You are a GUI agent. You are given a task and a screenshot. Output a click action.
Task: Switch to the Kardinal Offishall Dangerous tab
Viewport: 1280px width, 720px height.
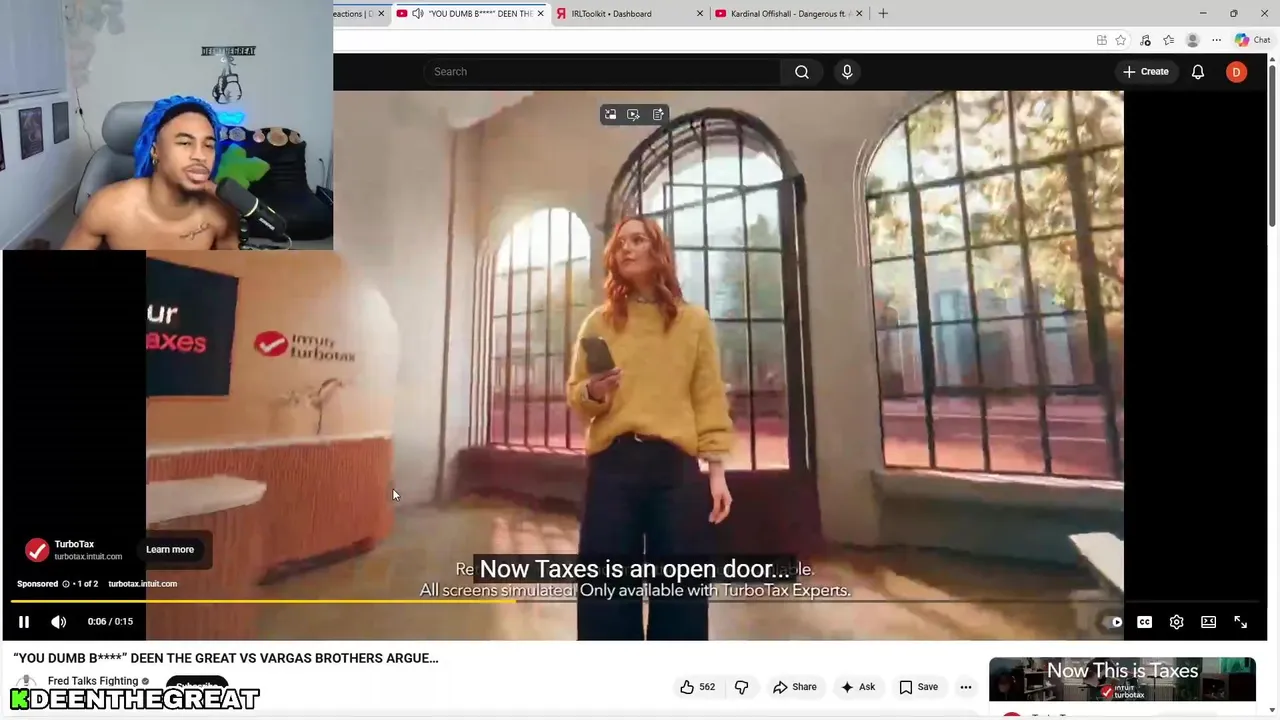(790, 14)
